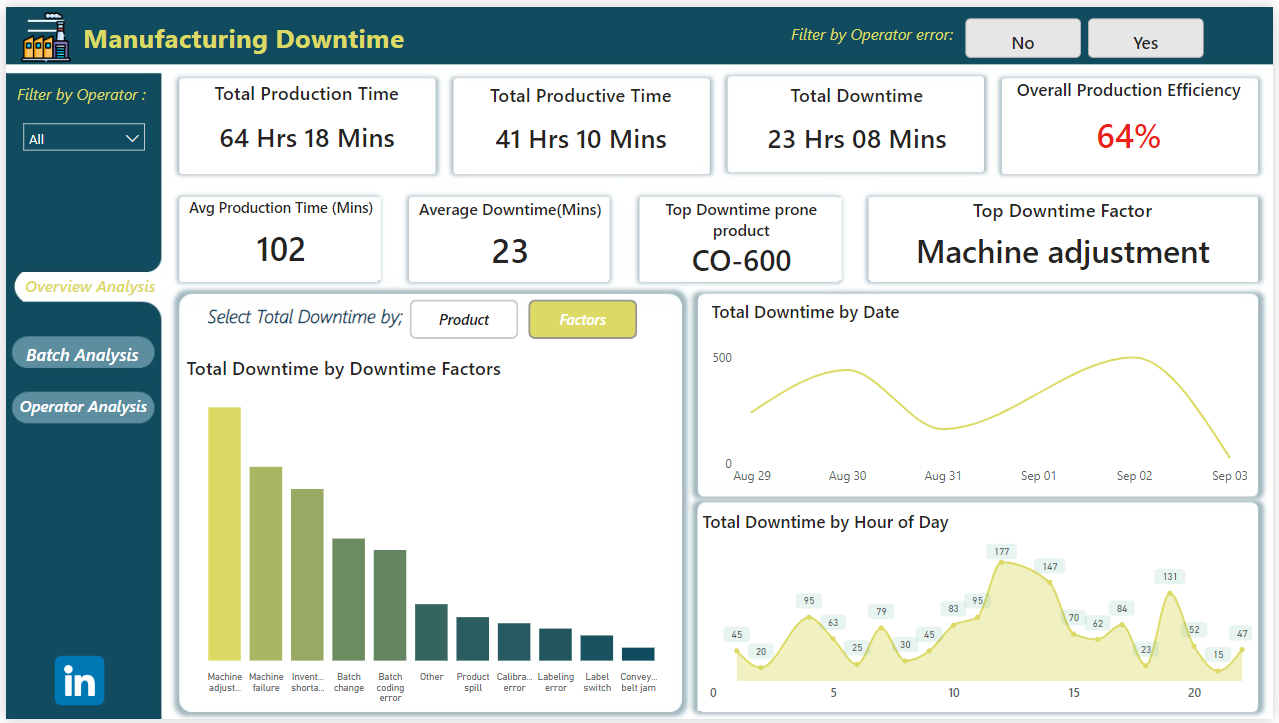Open the Overview Analysis tab
Screen dimensions: 1279x723
coord(89,287)
